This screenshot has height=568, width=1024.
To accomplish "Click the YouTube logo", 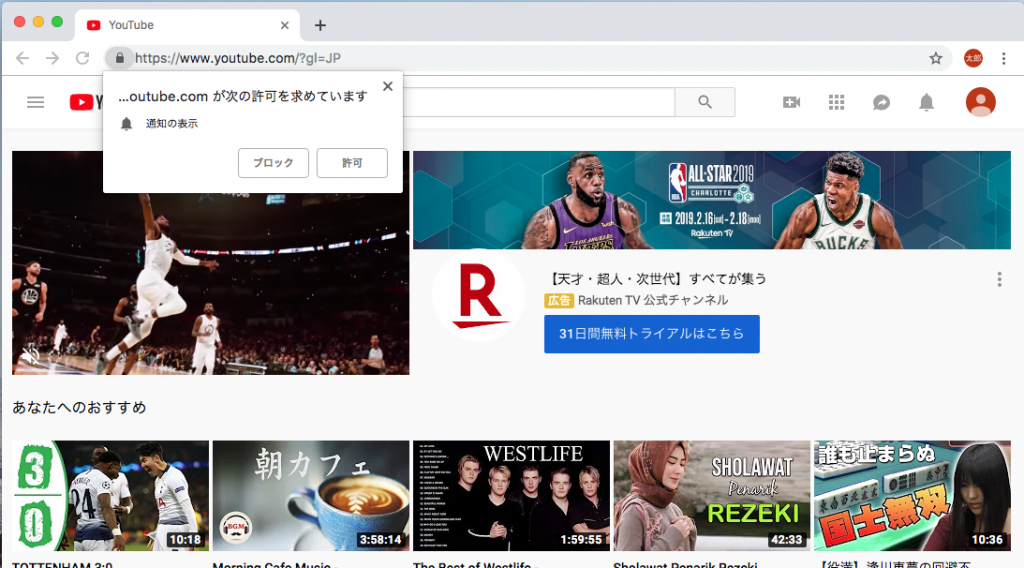I will click(x=86, y=102).
